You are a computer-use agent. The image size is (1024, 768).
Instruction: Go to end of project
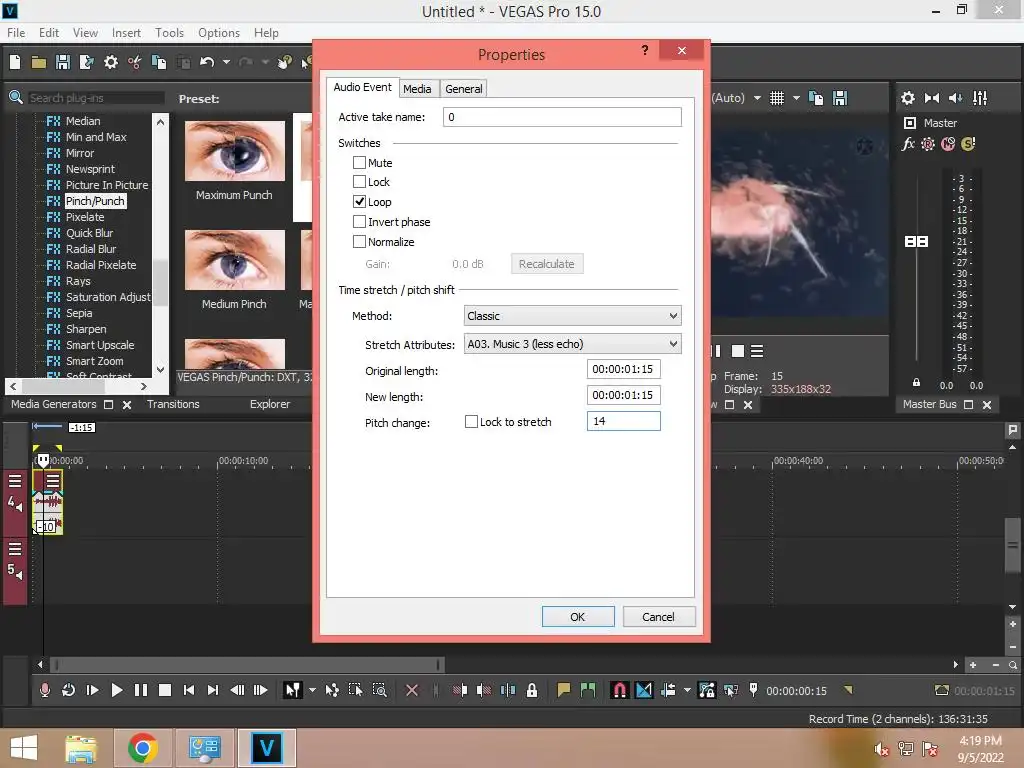coord(213,690)
